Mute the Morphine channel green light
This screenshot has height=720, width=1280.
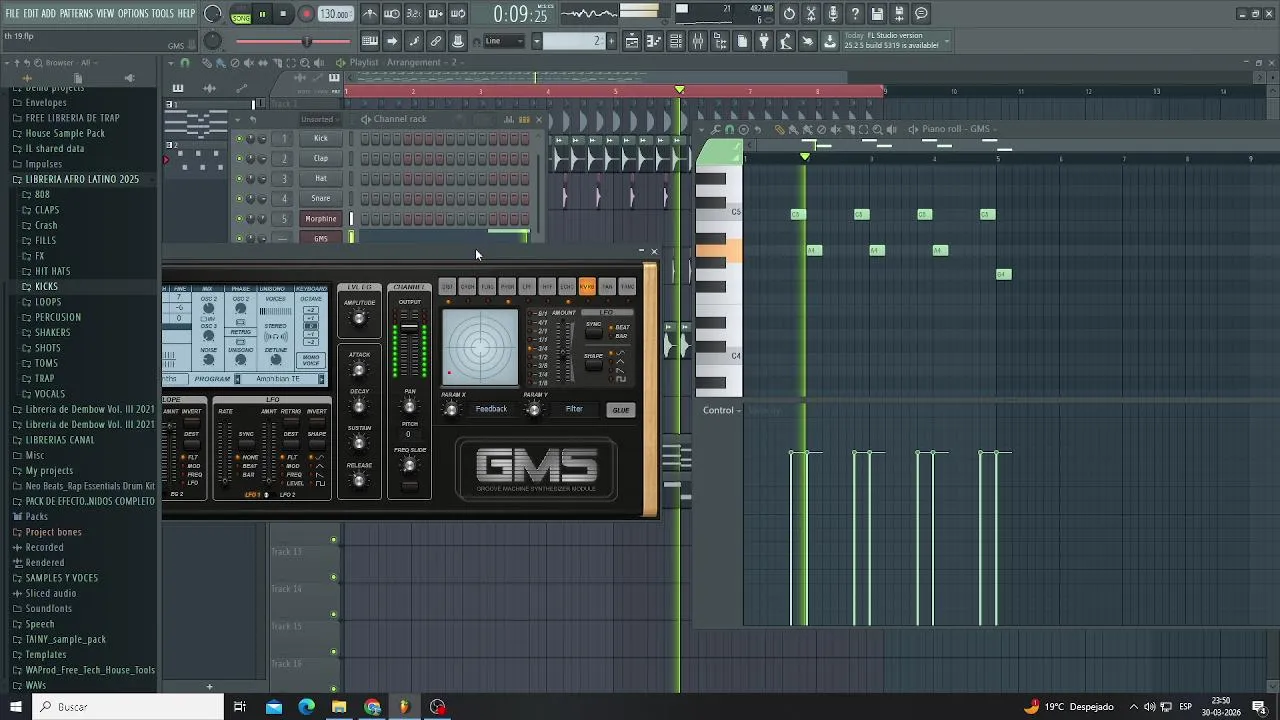[239, 218]
